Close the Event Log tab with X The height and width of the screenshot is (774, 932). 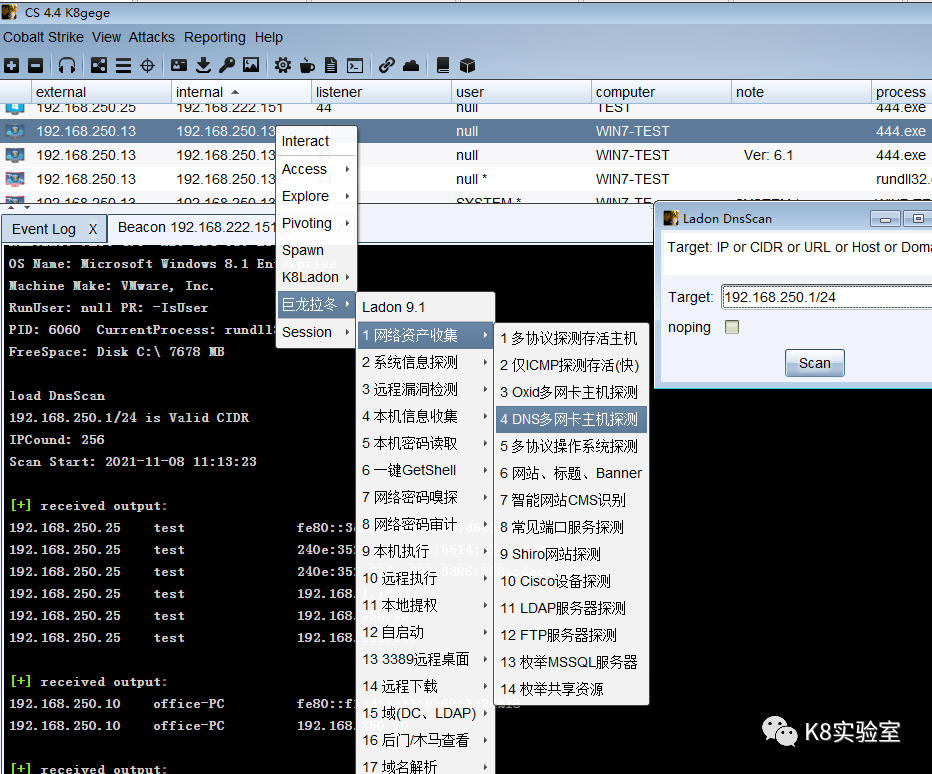point(93,229)
